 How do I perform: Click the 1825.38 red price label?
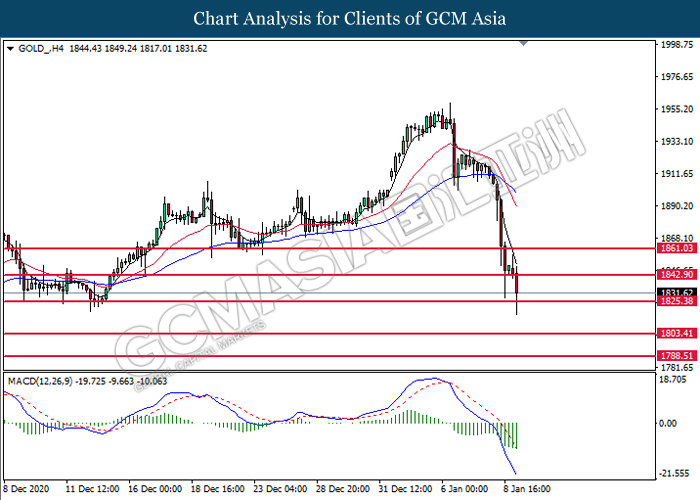click(677, 301)
